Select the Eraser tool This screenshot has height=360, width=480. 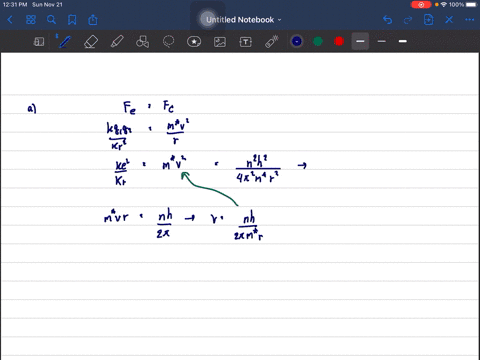click(91, 42)
